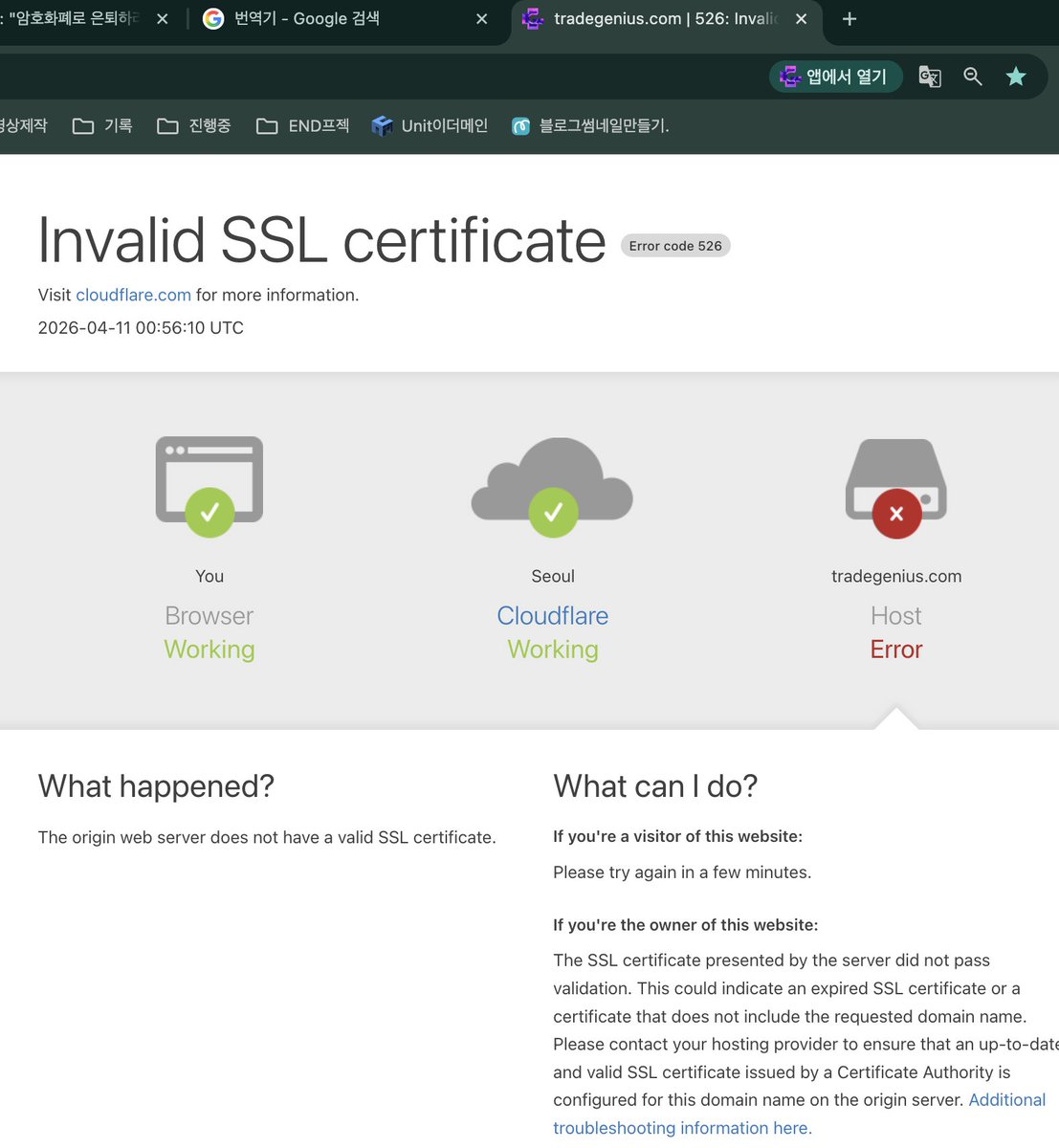Click "If you're the owner of this website:"

point(686,925)
